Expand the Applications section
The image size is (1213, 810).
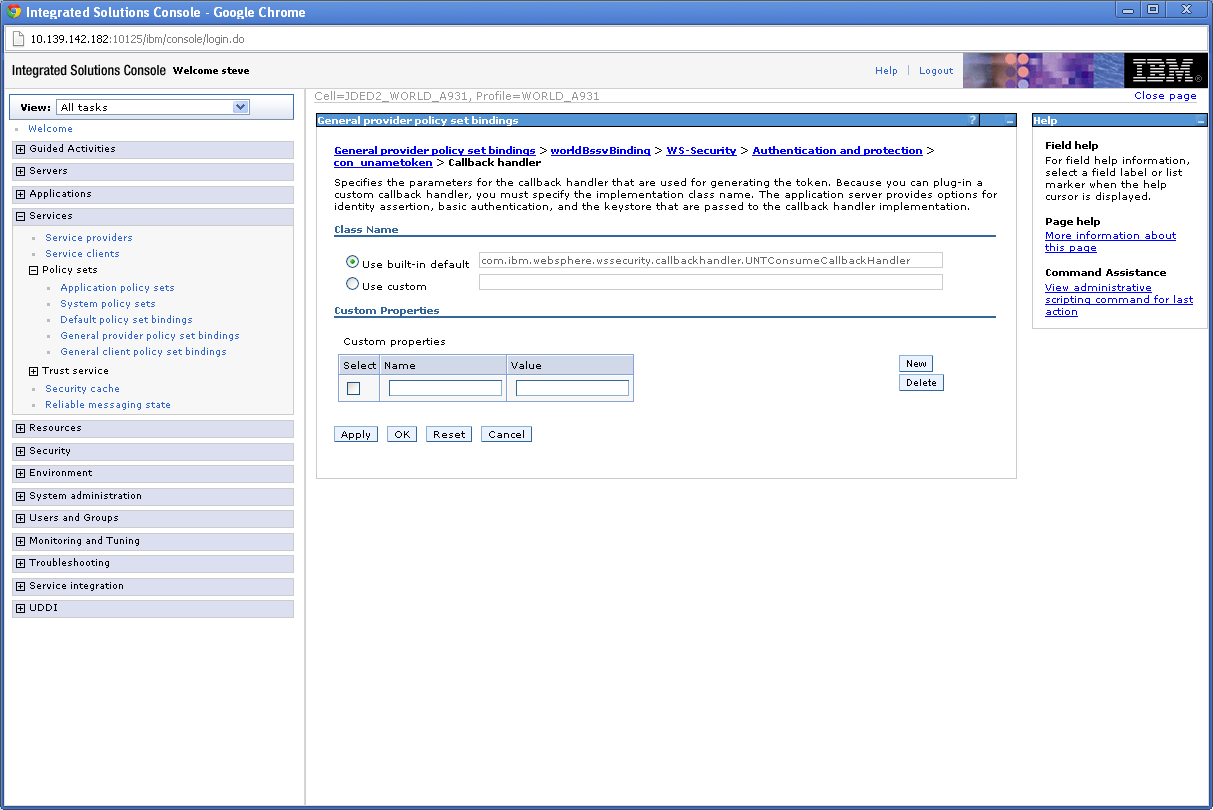[x=20, y=194]
